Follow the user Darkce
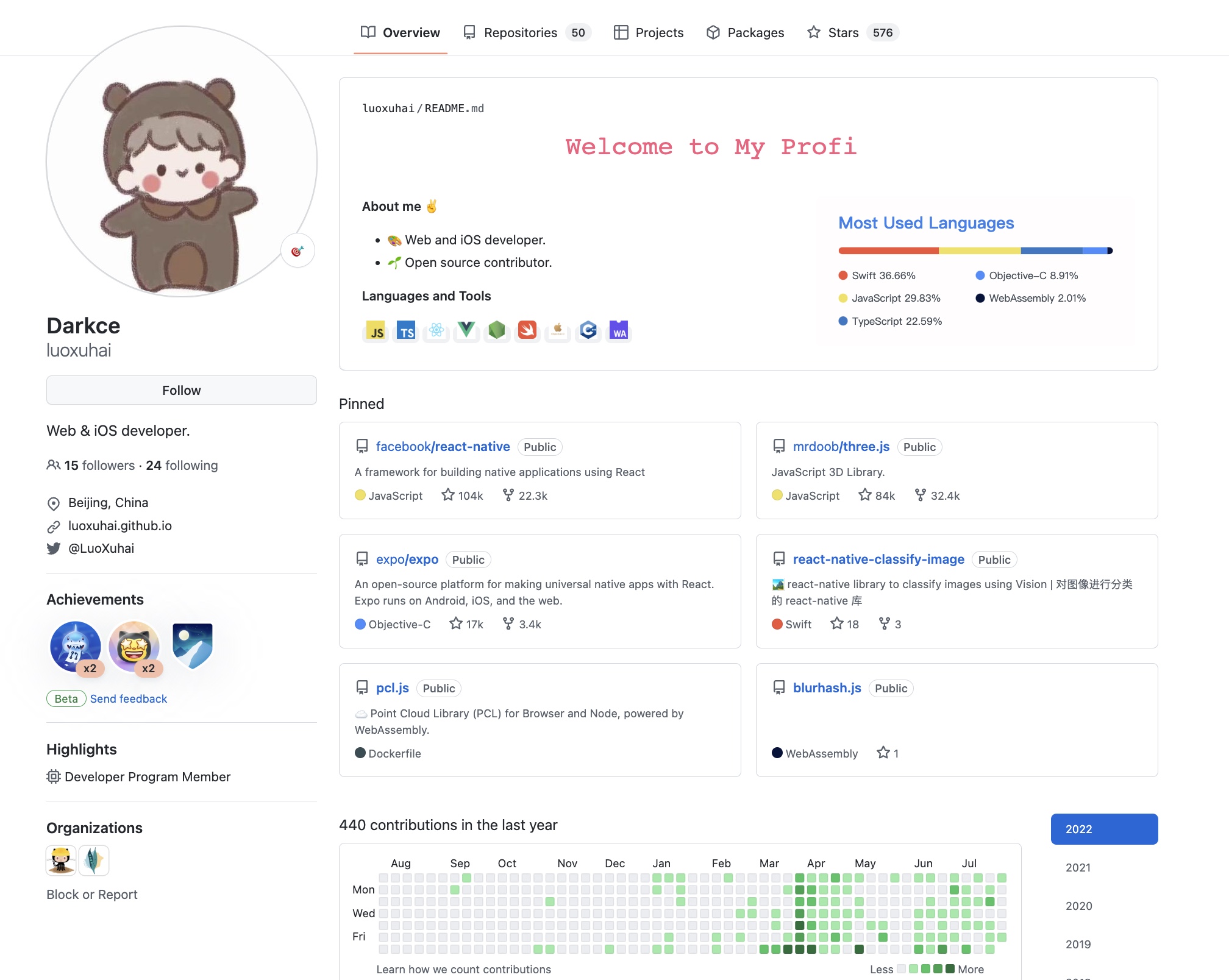Screen dimensions: 1229x980 181,390
